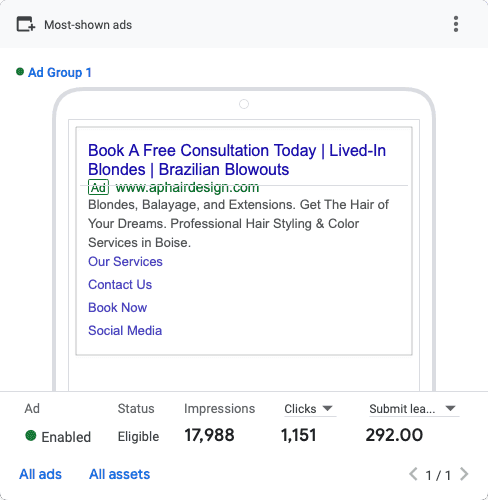Go to next ad with right chevron

(x=464, y=474)
